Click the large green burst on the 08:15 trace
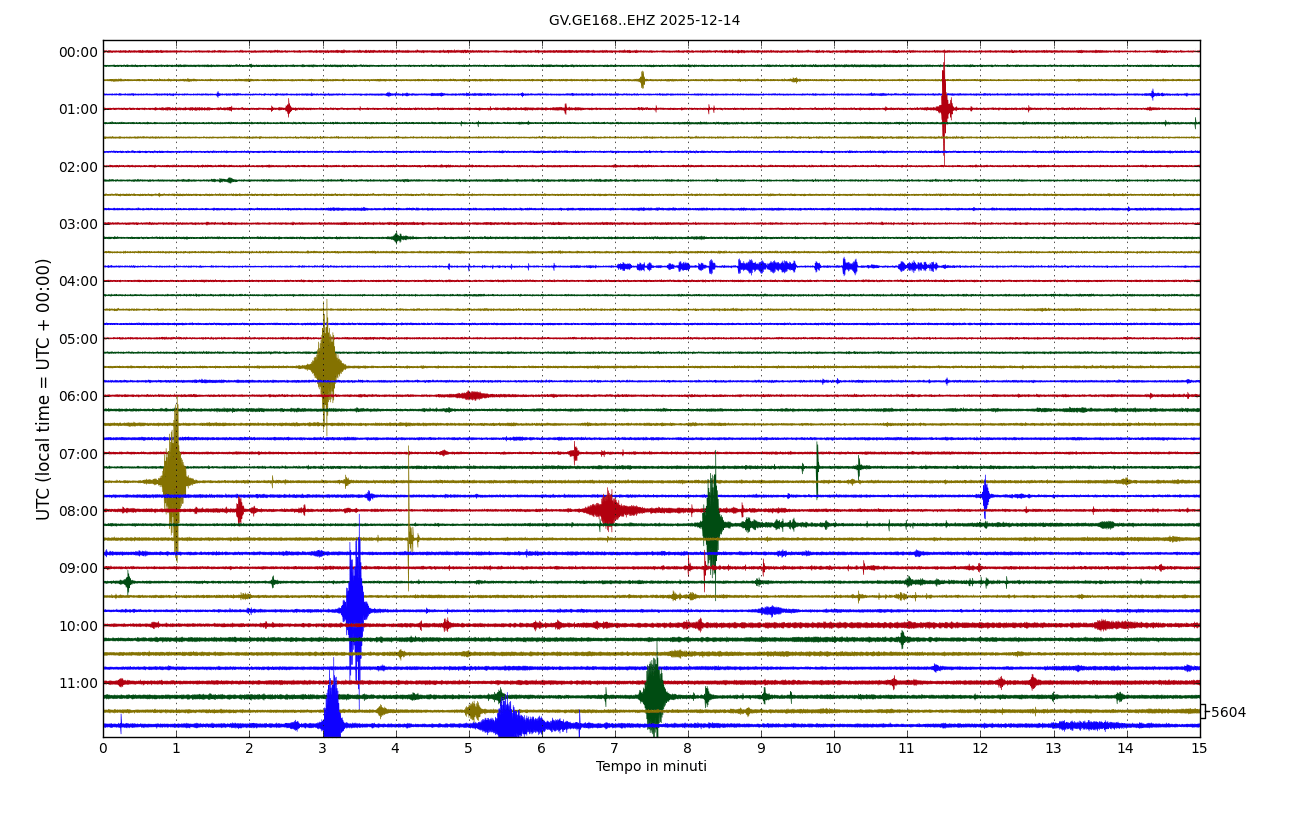 (x=712, y=524)
